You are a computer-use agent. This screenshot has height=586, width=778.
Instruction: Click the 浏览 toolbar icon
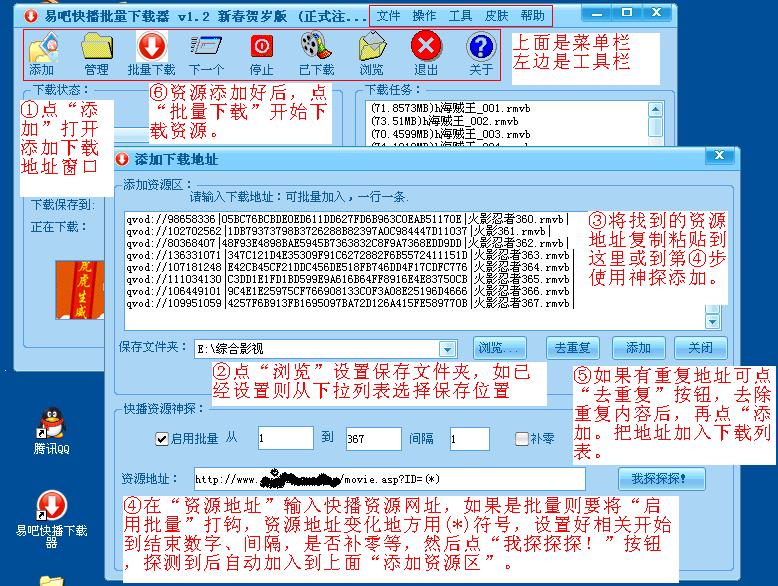coord(372,54)
